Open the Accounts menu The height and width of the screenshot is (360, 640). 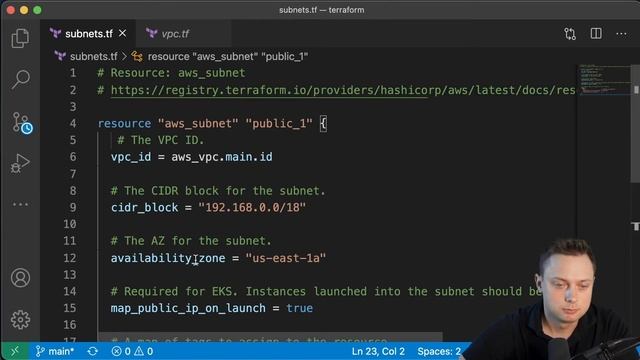pyautogui.click(x=20, y=278)
